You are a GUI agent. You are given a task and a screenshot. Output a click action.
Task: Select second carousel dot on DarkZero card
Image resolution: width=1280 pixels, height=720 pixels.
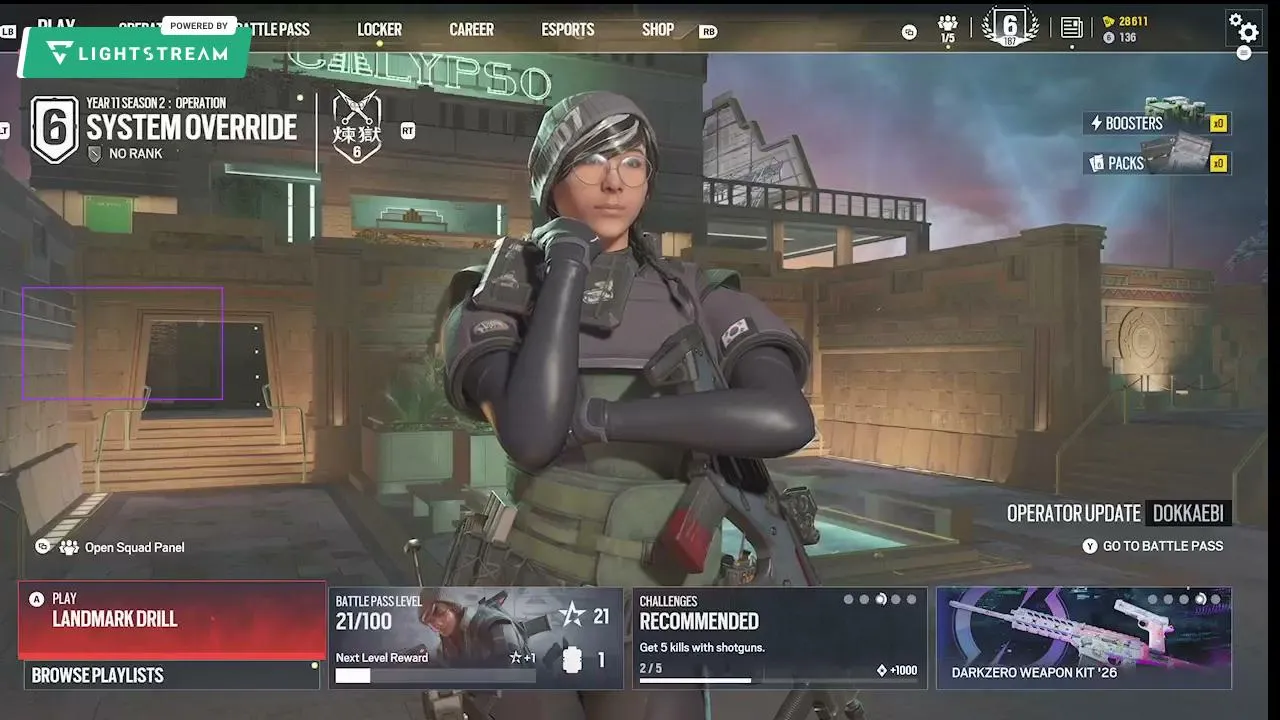click(1168, 600)
